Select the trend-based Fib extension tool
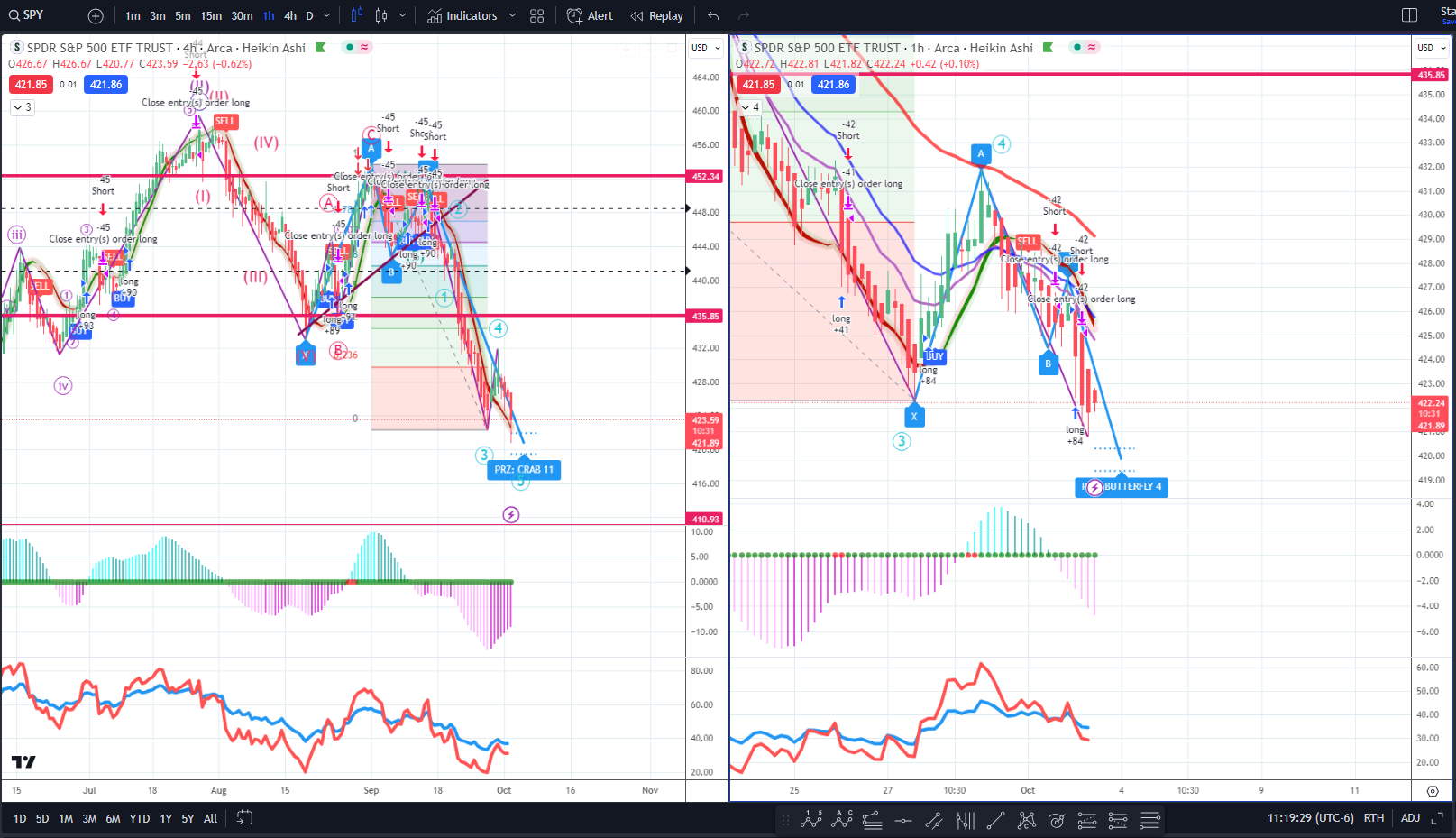The height and width of the screenshot is (838, 1456). click(1149, 820)
